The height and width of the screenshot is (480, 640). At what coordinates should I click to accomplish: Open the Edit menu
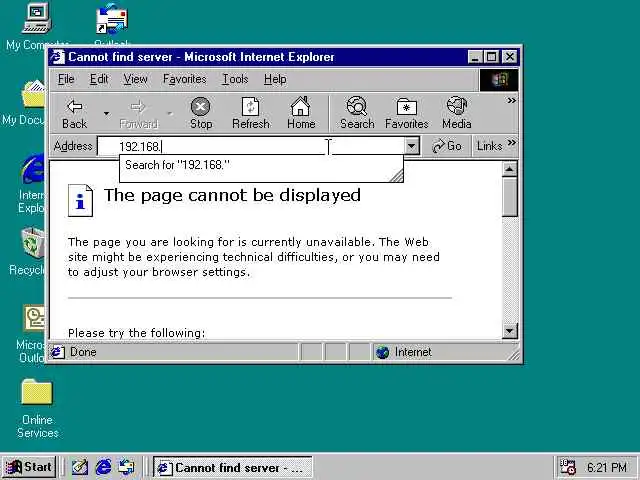[99, 79]
